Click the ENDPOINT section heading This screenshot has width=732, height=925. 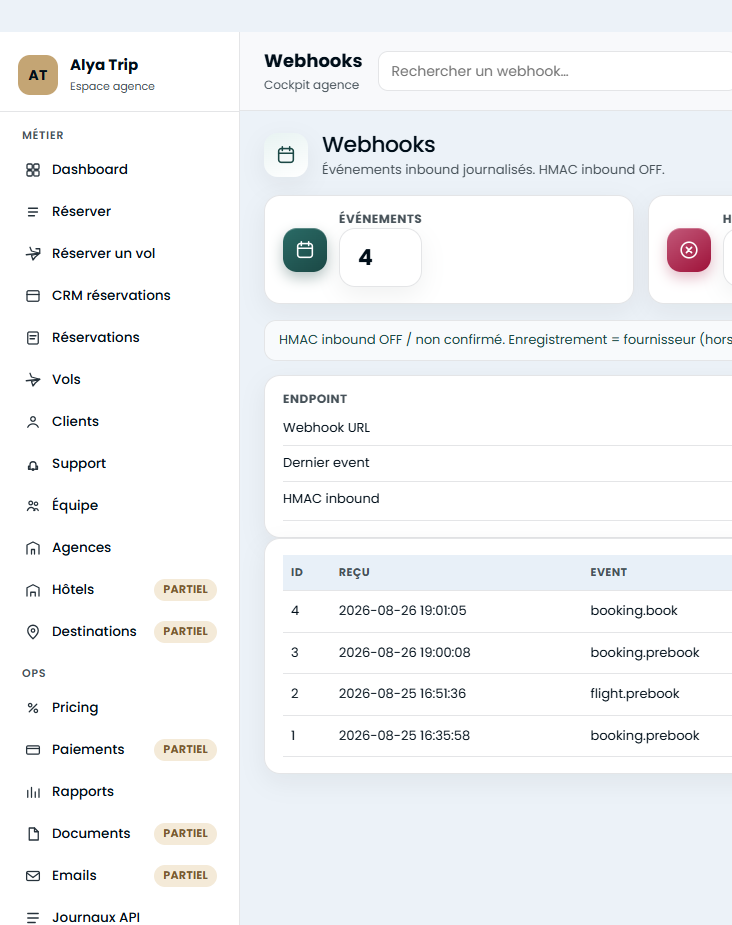pos(315,399)
